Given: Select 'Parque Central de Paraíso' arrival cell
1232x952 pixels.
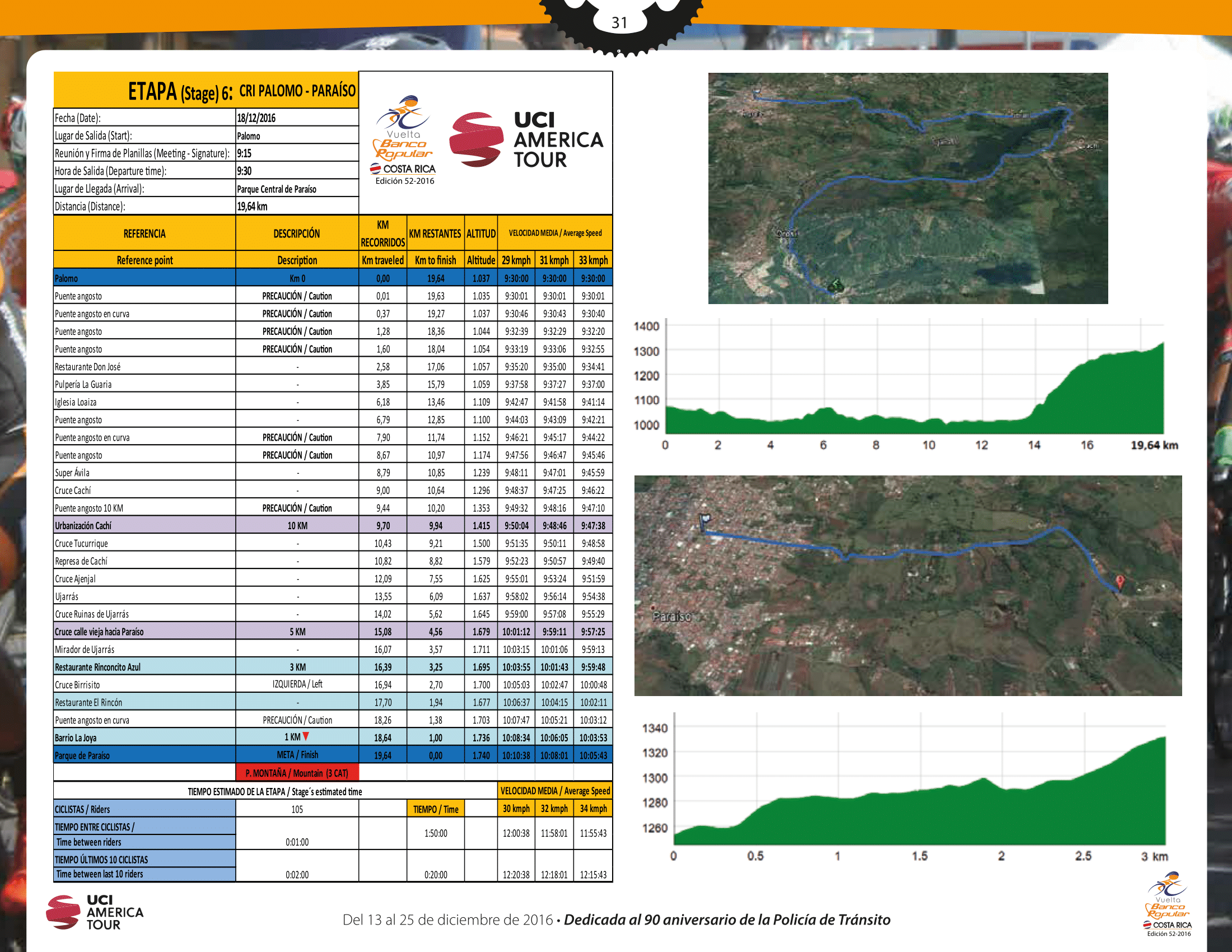Looking at the screenshot, I should pos(297,189).
